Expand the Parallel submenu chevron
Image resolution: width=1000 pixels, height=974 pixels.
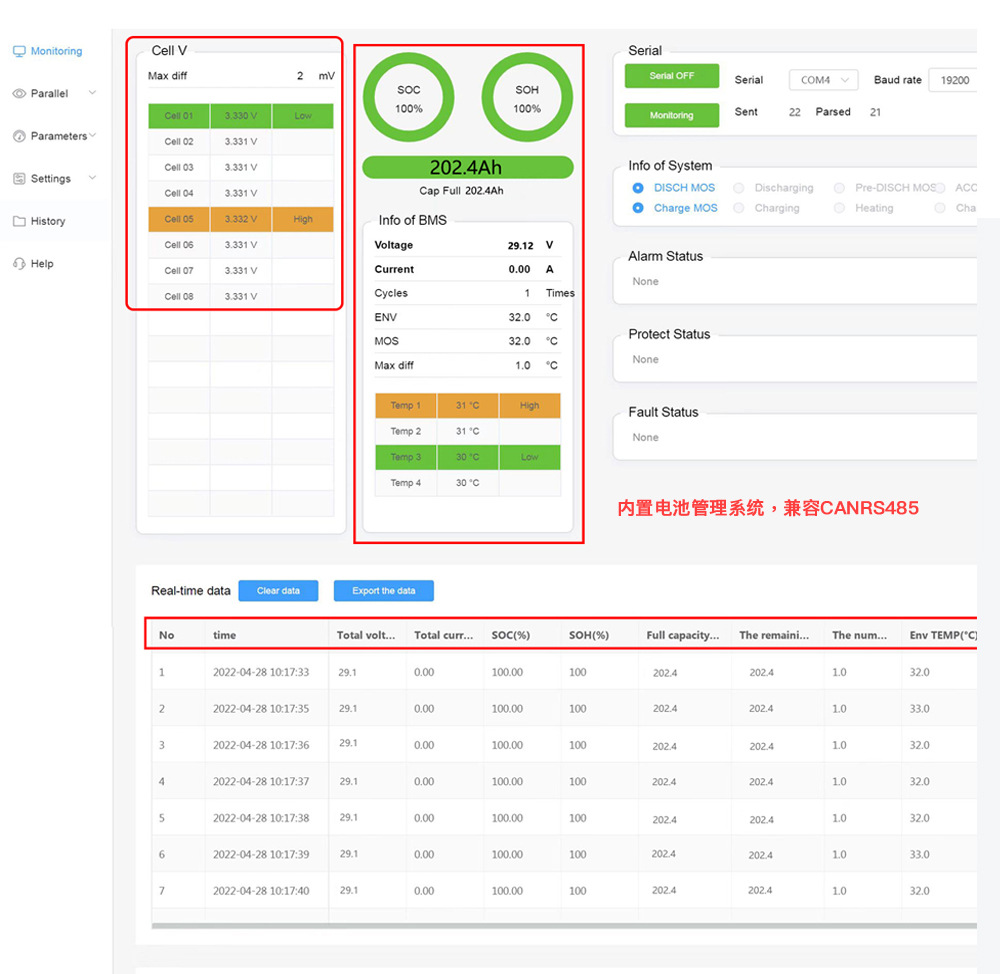pos(92,93)
